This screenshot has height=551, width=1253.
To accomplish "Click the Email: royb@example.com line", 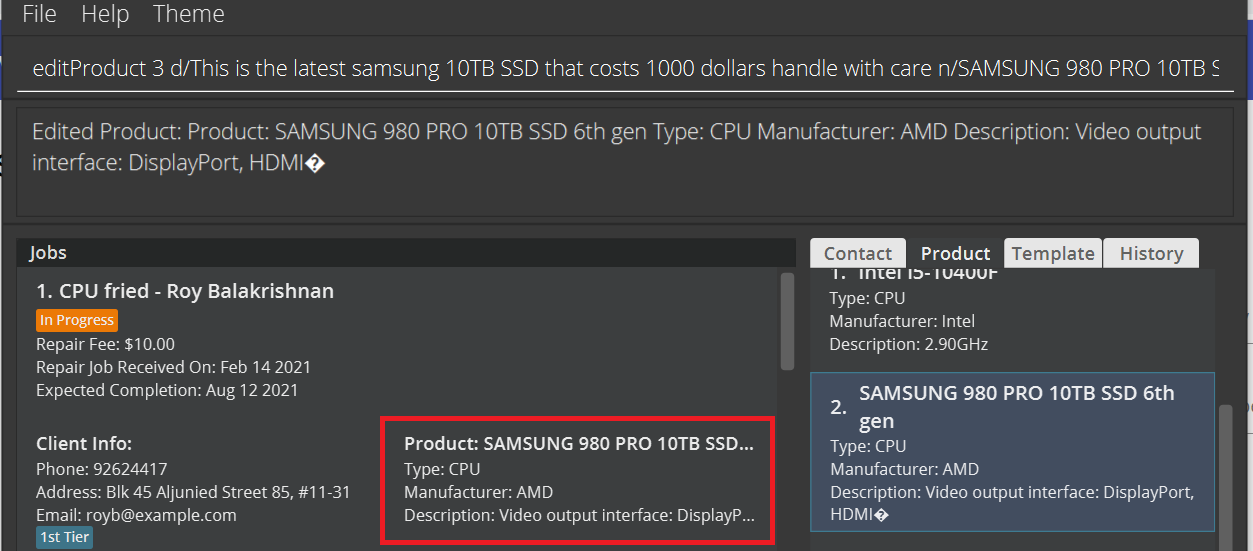I will 136,515.
